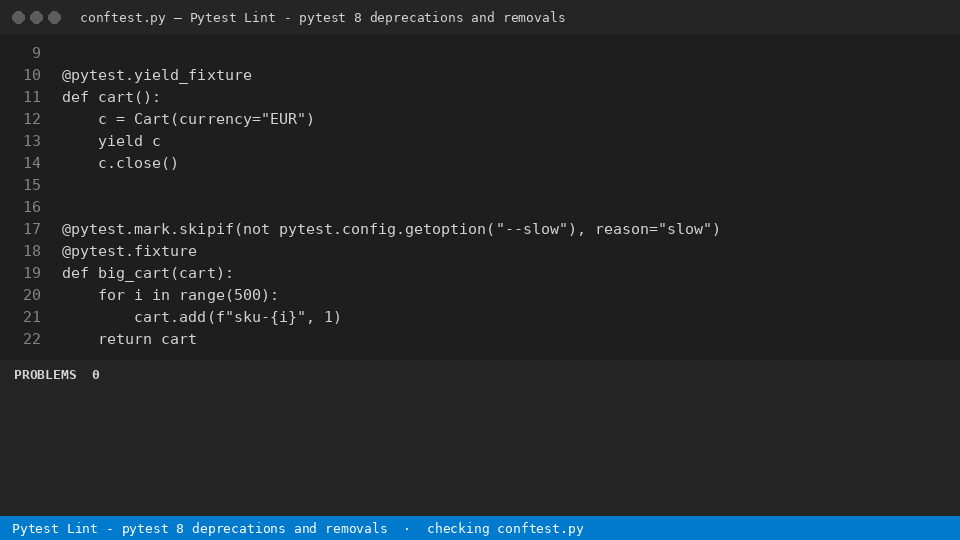This screenshot has height=540, width=960.
Task: Click line number 12 in the gutter
Action: pyautogui.click(x=32, y=119)
